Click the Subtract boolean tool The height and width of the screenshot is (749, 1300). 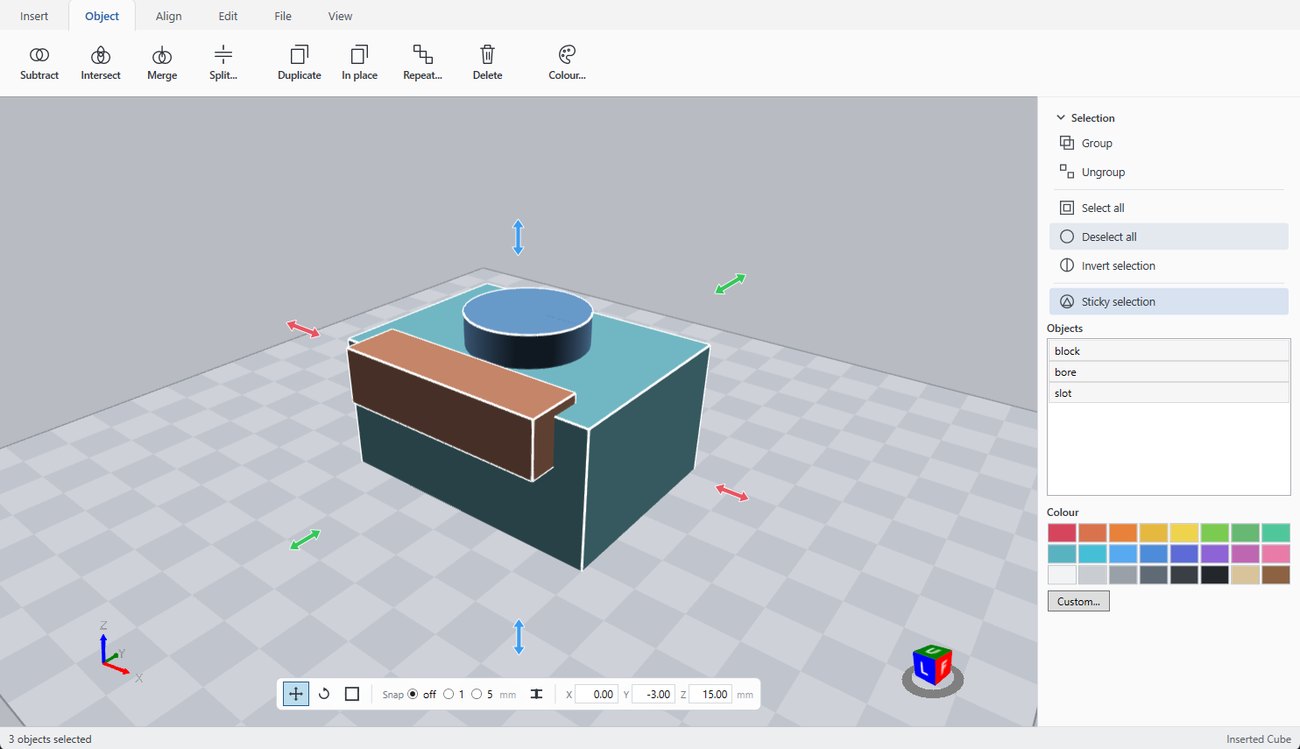39,63
